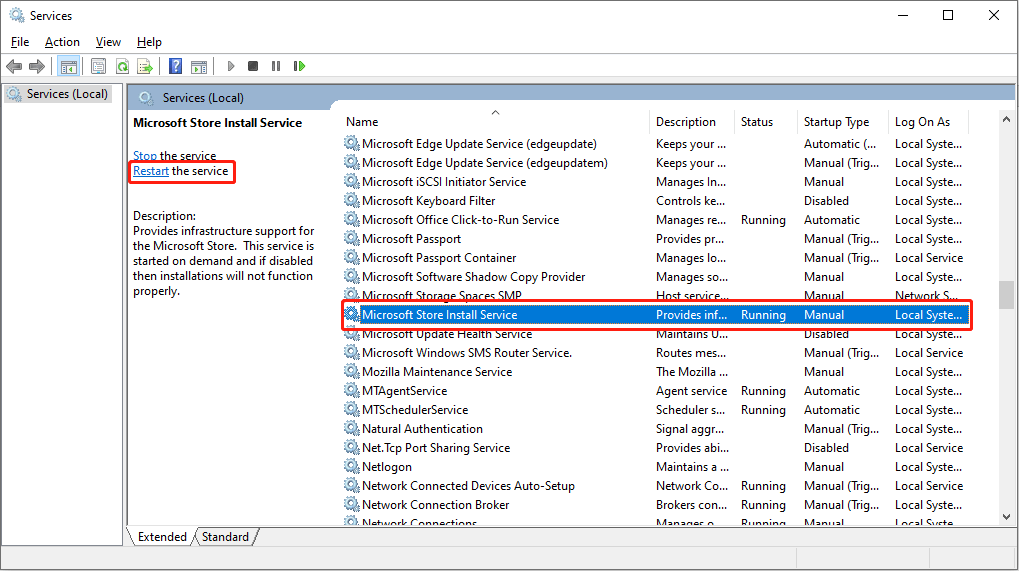This screenshot has height=571, width=1019.
Task: Select the Natural Authentication service
Action: coord(656,429)
